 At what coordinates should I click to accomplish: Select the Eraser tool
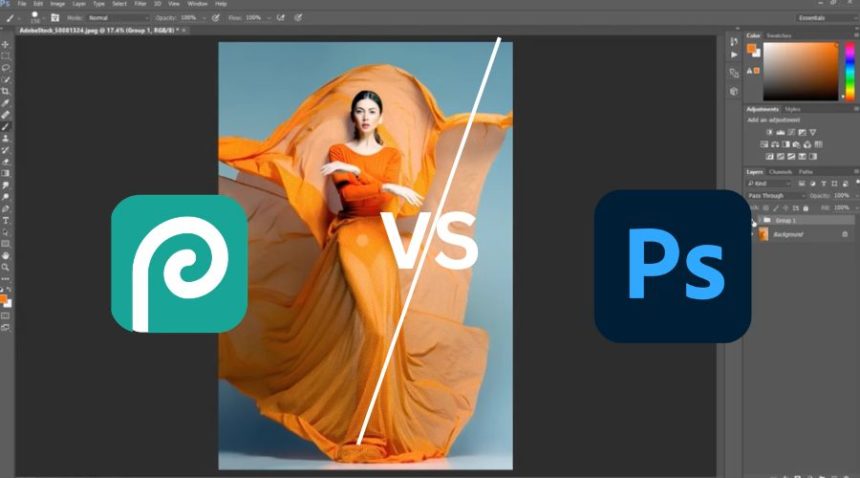[x=5, y=162]
